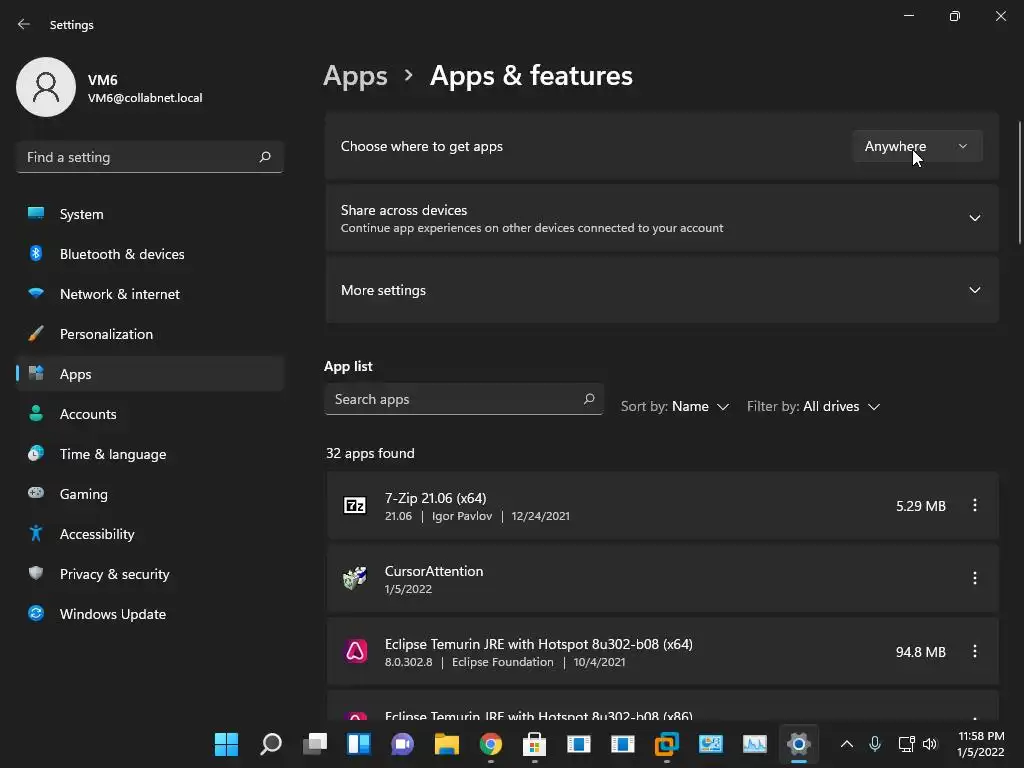Open Accessibility settings
The image size is (1024, 768).
pos(150,534)
